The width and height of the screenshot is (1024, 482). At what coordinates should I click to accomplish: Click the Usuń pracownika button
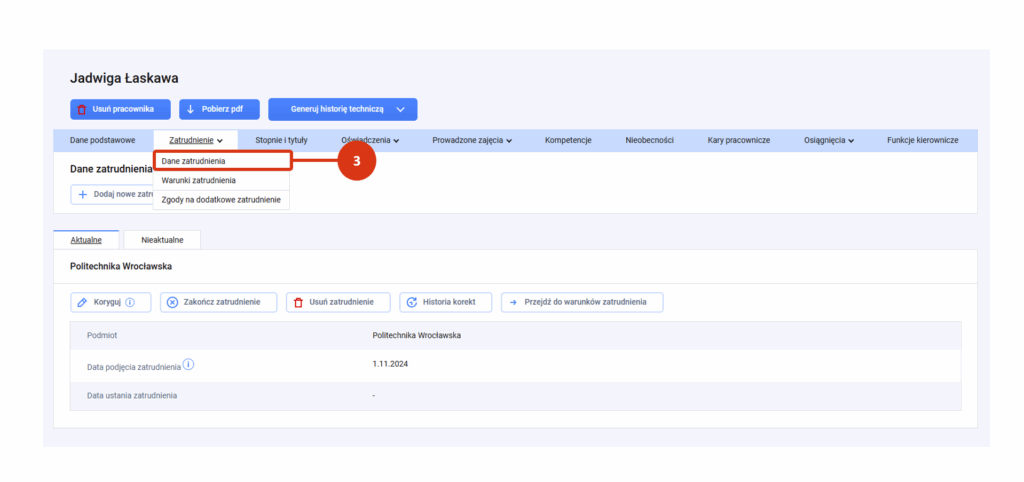click(x=120, y=110)
